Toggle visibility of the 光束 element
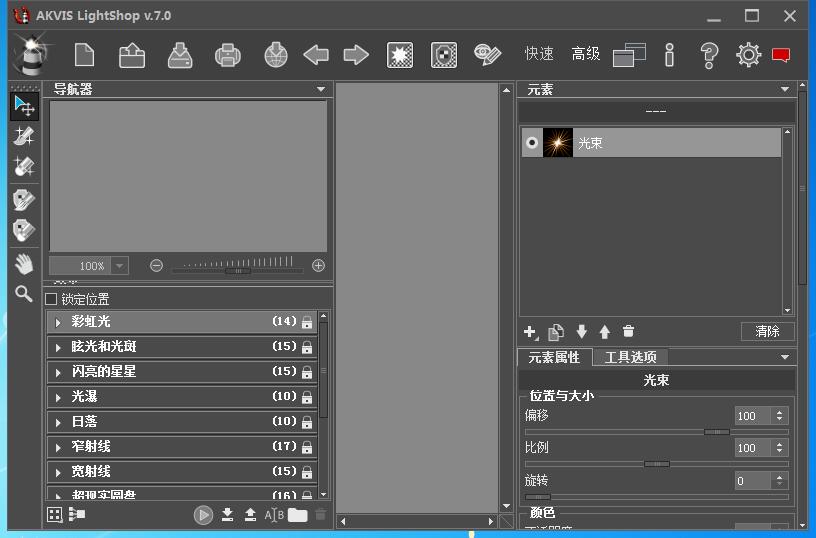Screen dimensions: 816x538 point(532,143)
